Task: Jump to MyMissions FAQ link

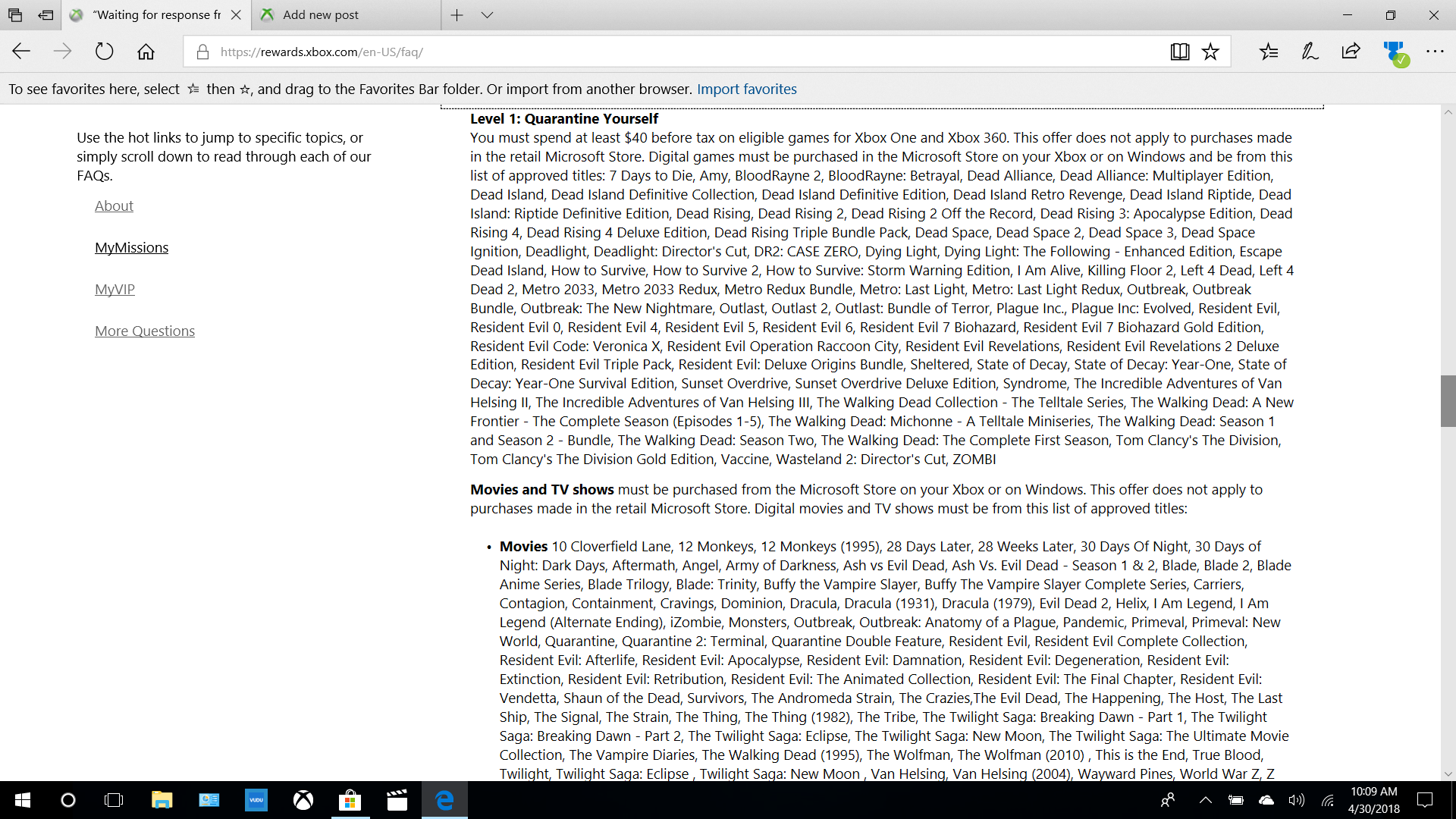Action: click(x=131, y=248)
